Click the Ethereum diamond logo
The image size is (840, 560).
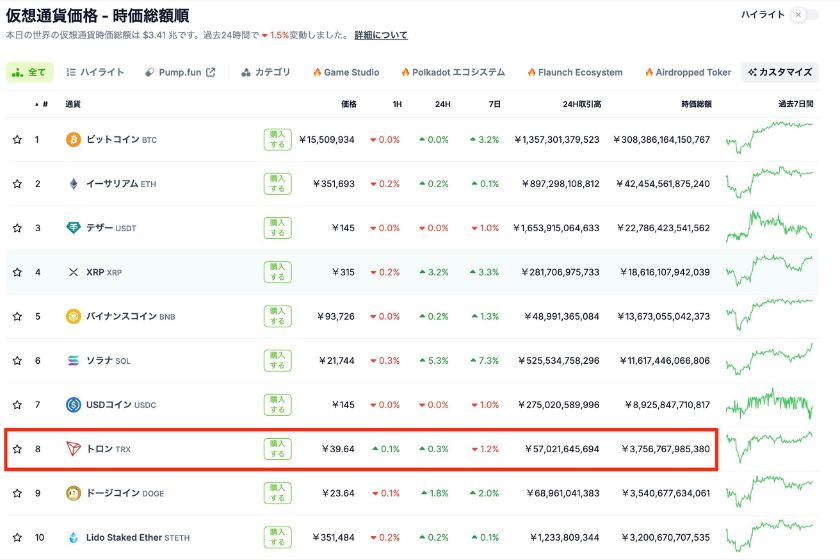(73, 184)
